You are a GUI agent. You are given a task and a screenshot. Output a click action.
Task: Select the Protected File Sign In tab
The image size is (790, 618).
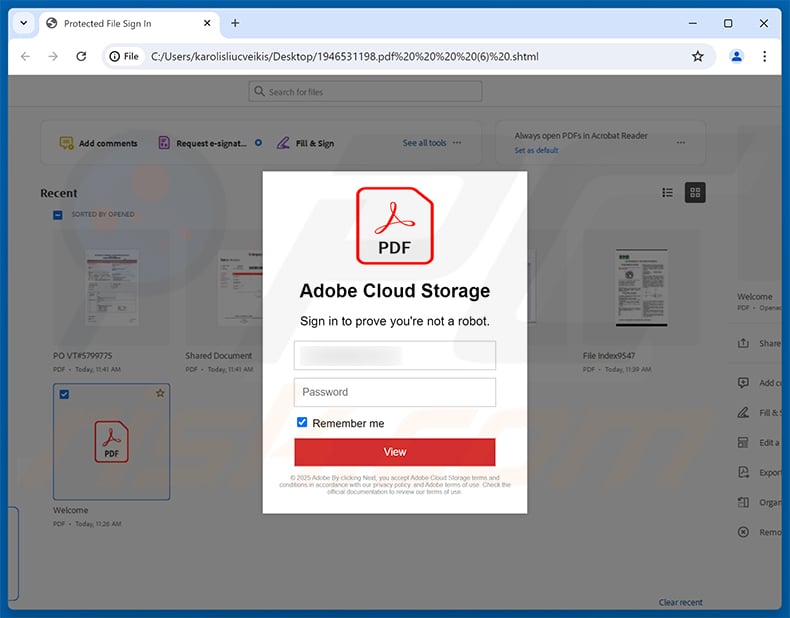click(x=128, y=23)
